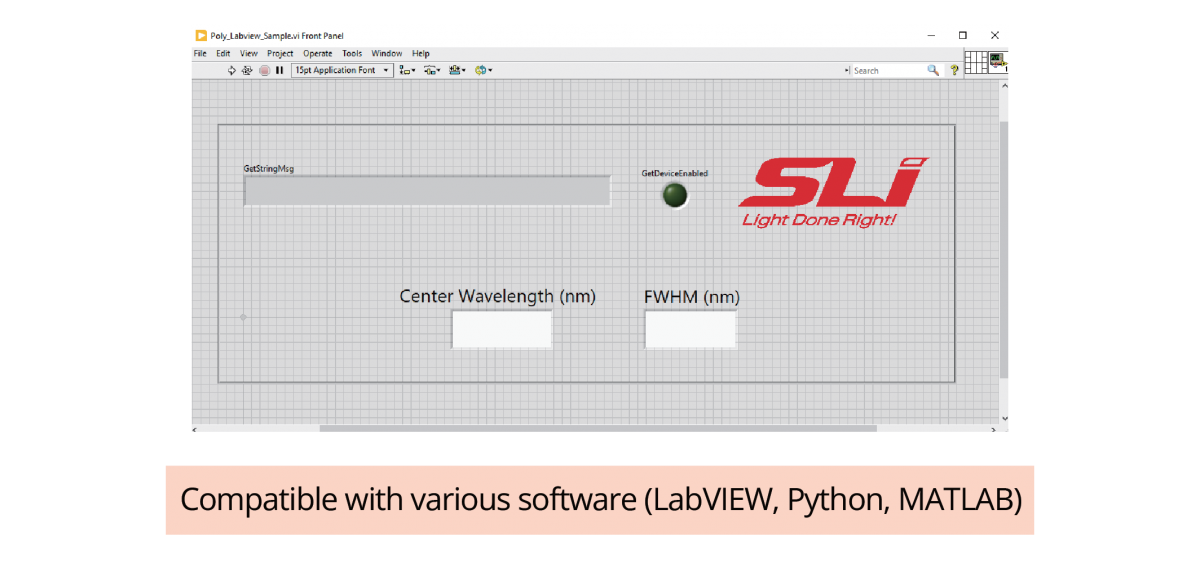The image size is (1200, 572).
Task: Open the context help question mark
Action: 954,70
